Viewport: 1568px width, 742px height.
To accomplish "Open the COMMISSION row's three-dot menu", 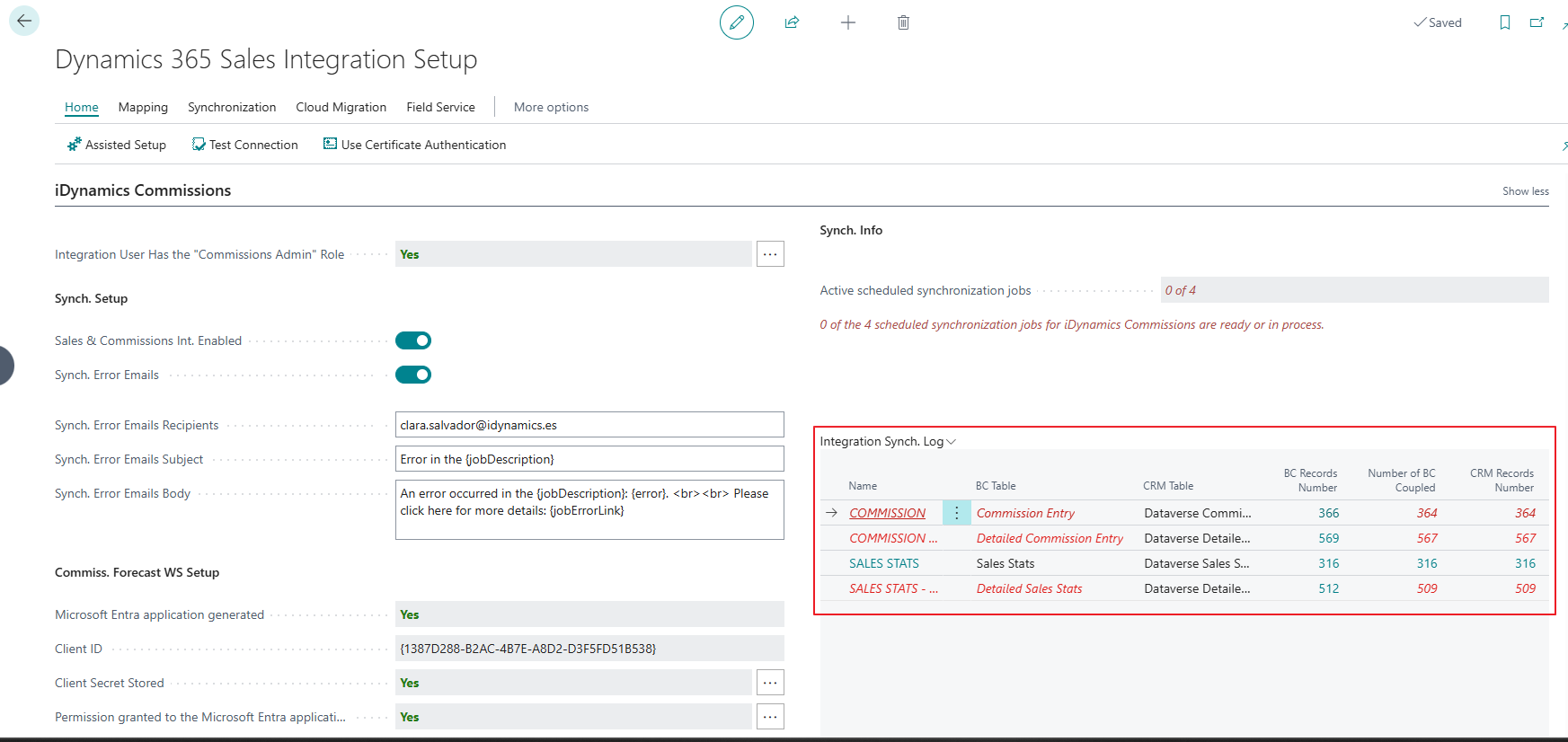I will (x=957, y=513).
